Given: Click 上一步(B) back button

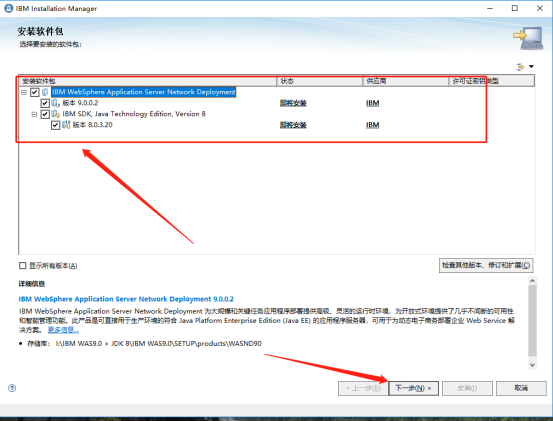Looking at the screenshot, I should point(363,388).
